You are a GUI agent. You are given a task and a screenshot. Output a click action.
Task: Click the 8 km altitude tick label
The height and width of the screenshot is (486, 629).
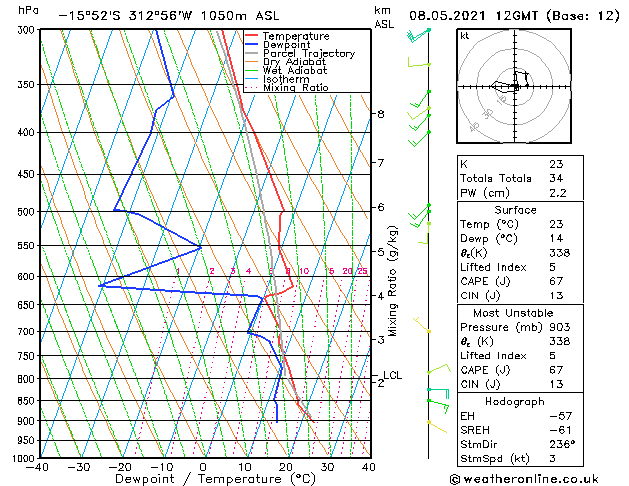click(x=381, y=114)
